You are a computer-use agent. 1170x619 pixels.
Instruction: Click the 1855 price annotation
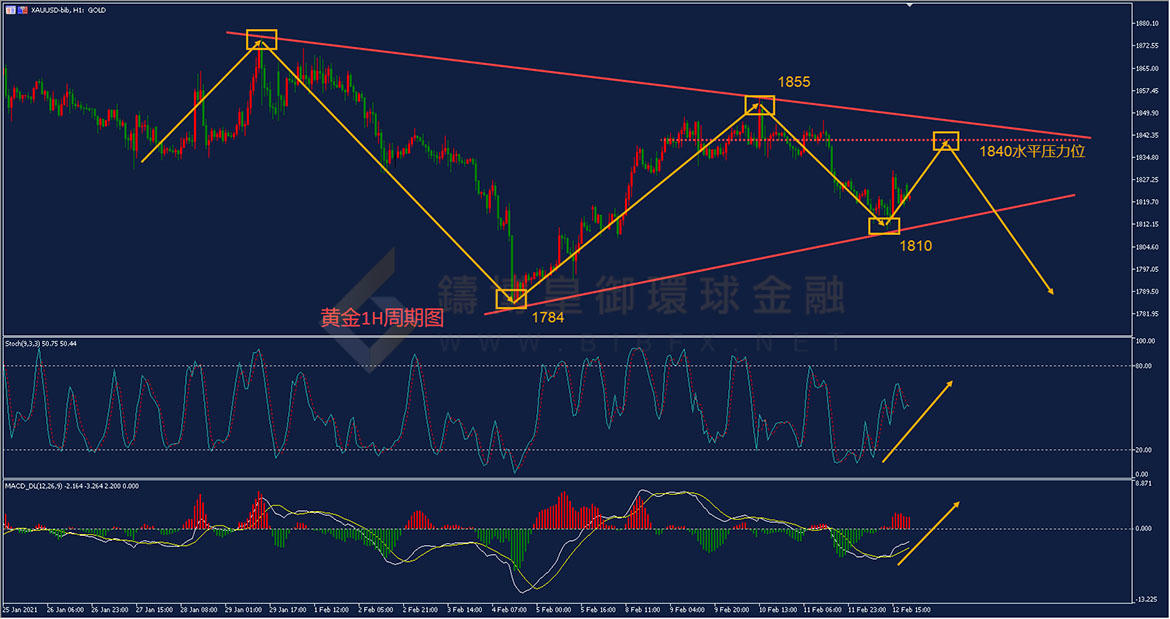click(794, 81)
